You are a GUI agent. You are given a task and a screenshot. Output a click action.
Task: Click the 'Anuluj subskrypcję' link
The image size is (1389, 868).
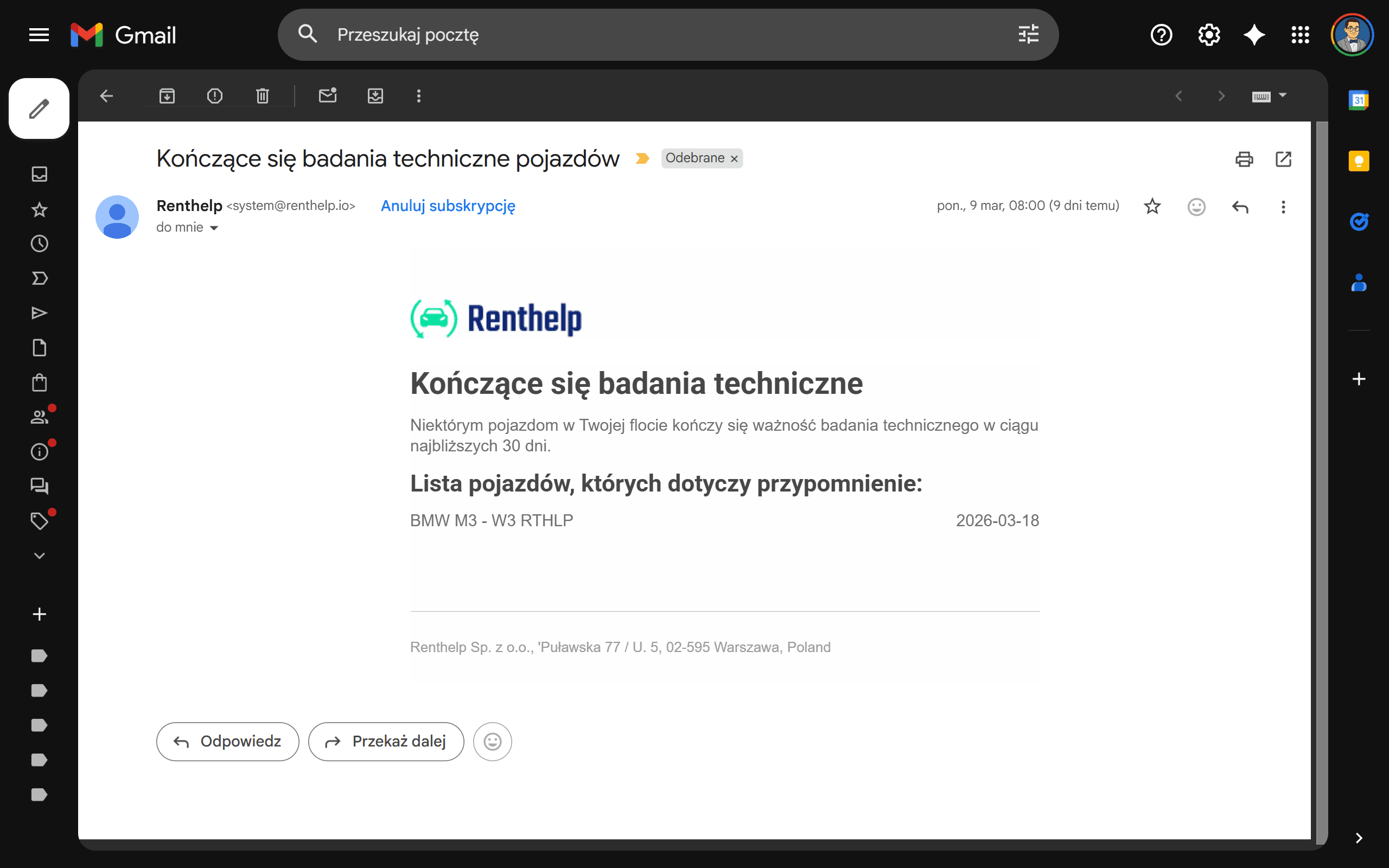(x=448, y=206)
